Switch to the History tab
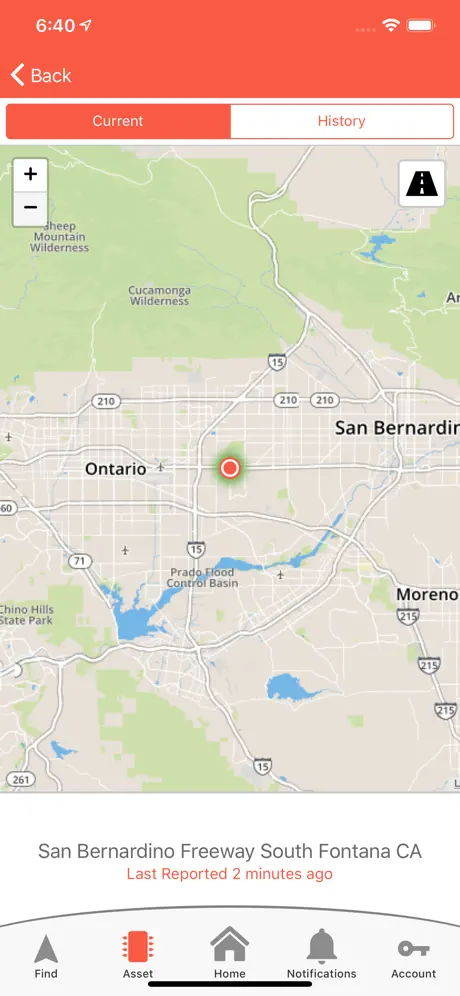 tap(342, 121)
